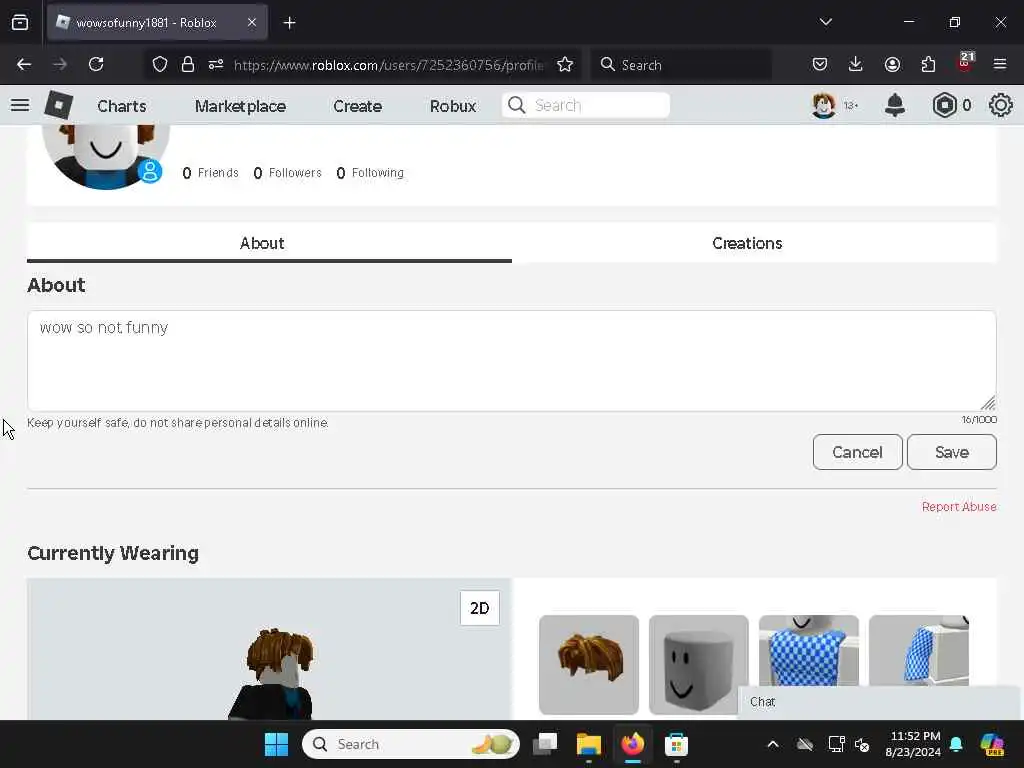Cancel editing the About text
The image size is (1024, 768).
857,452
